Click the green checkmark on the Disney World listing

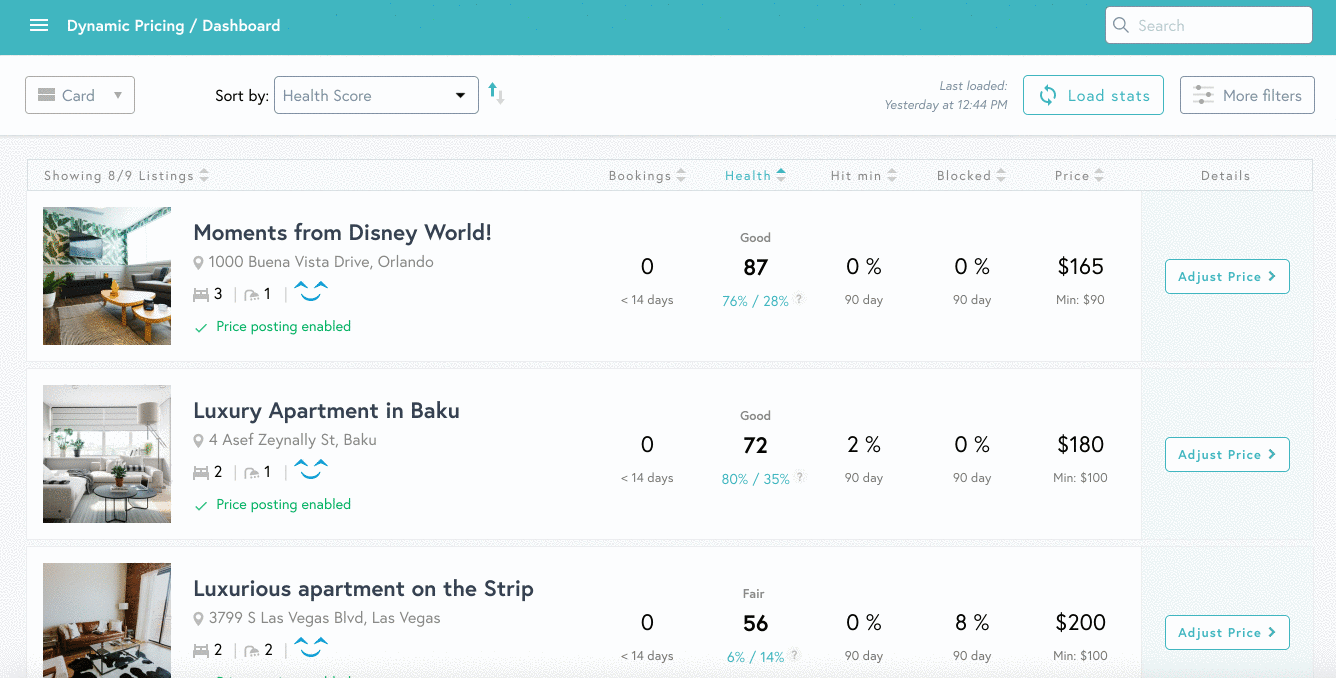(x=201, y=327)
